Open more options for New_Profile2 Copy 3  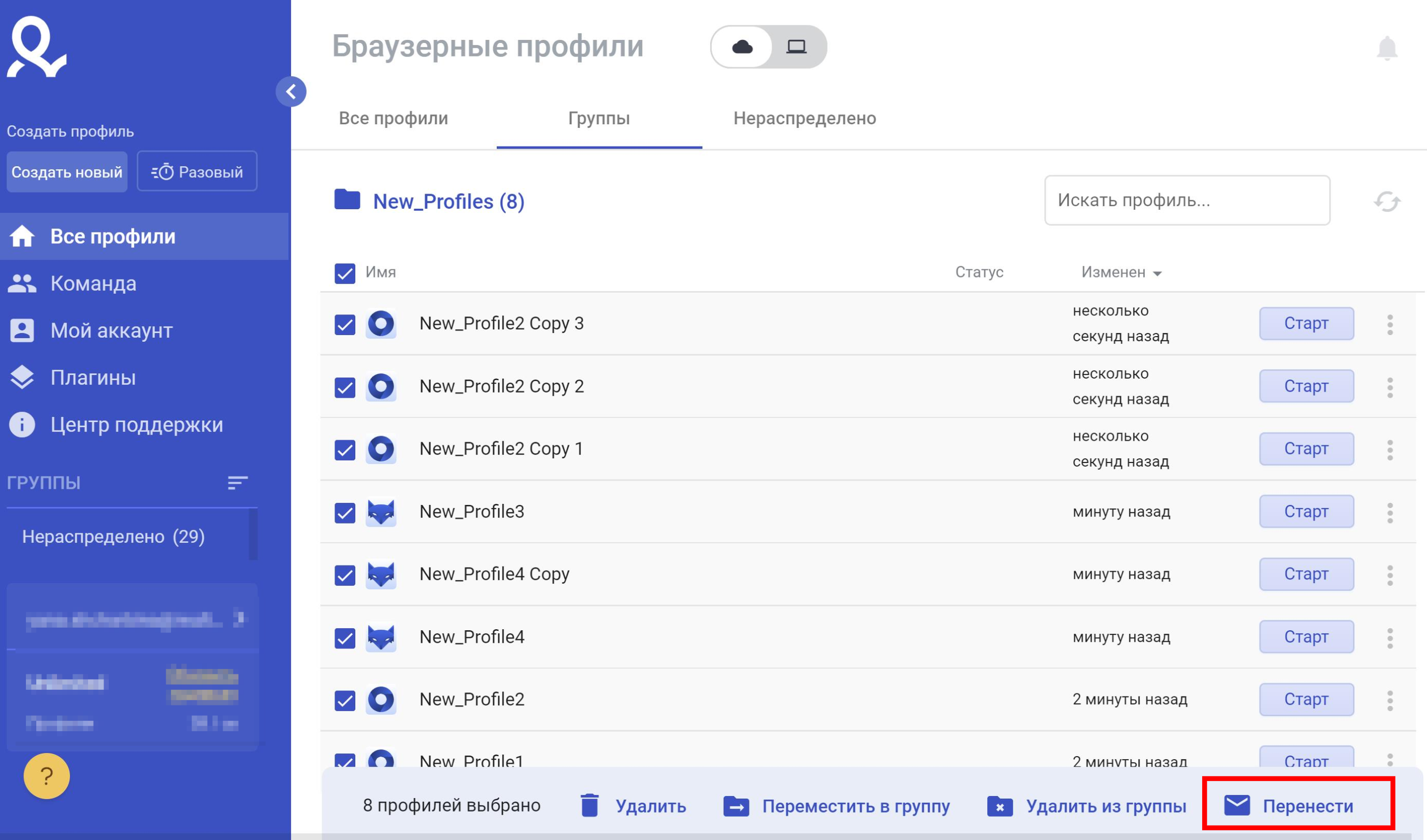coord(1390,324)
